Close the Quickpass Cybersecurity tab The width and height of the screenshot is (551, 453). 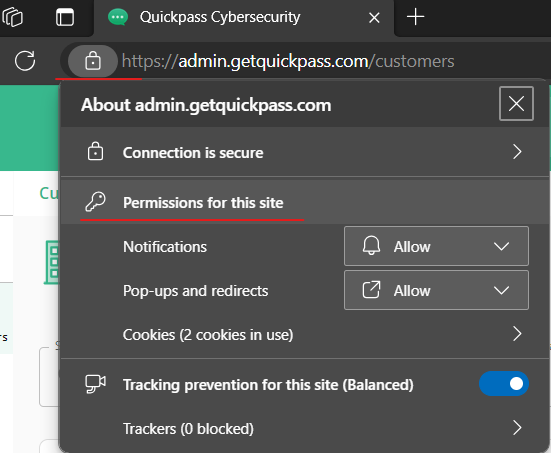coord(374,18)
